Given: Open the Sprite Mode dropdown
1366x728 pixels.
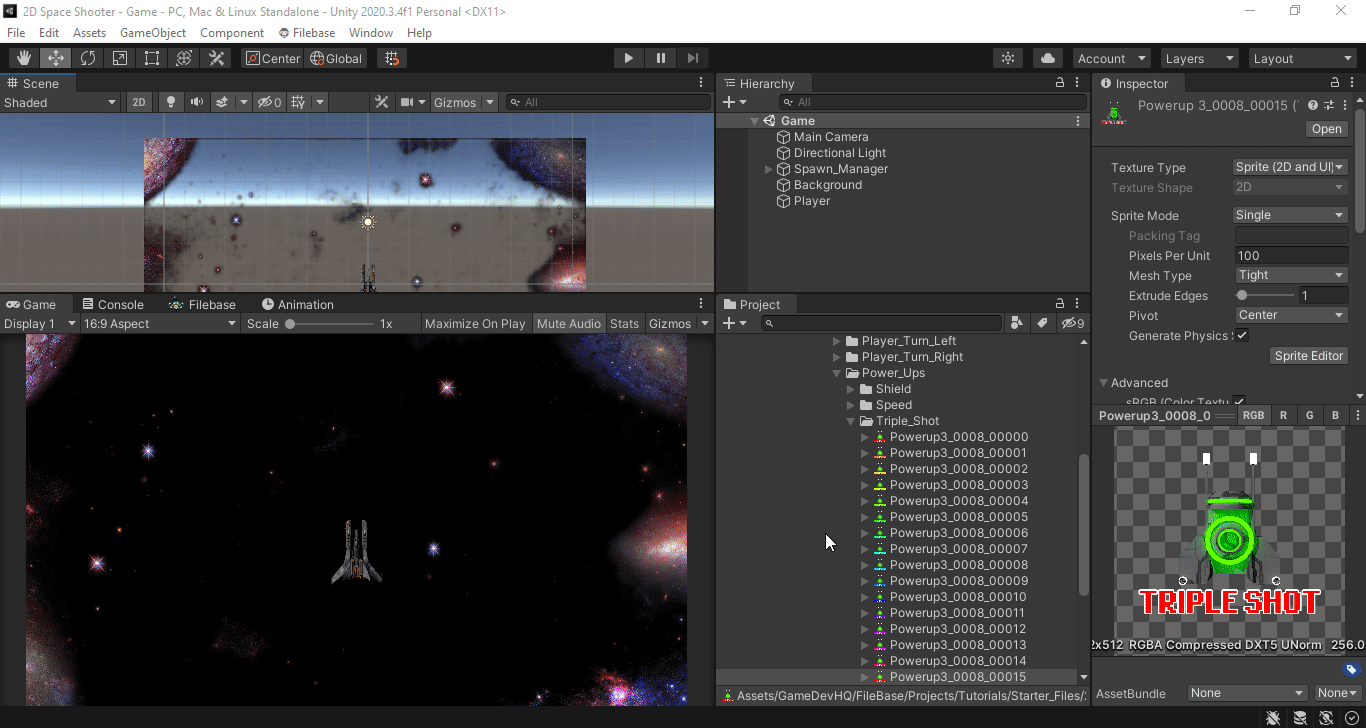Looking at the screenshot, I should (1291, 215).
